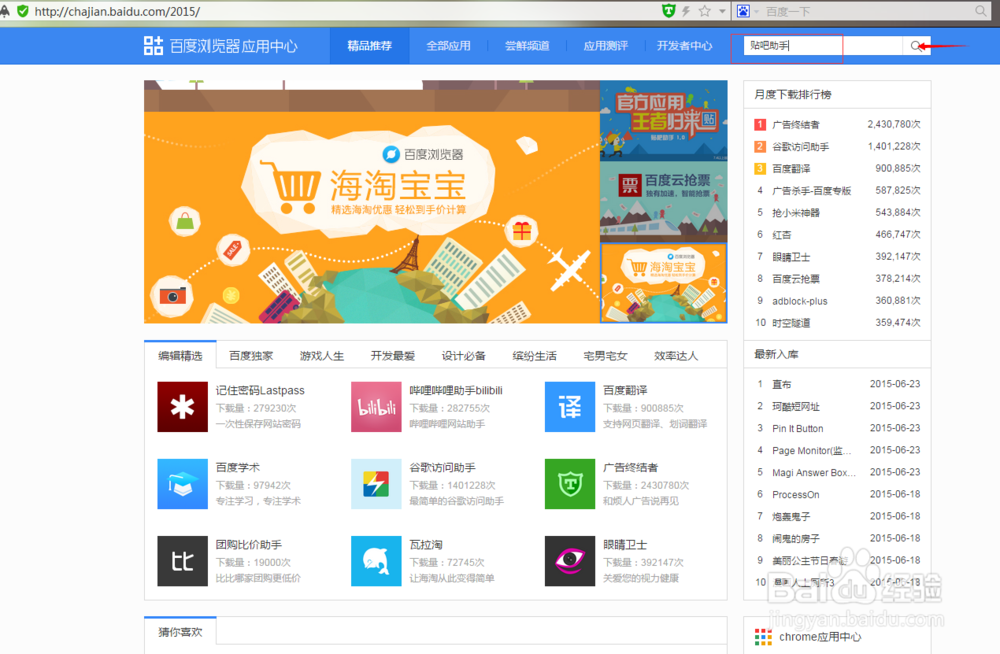Select the 尝鲜频道 navigation tab
Screen dimensions: 1000x654
pyautogui.click(x=527, y=46)
